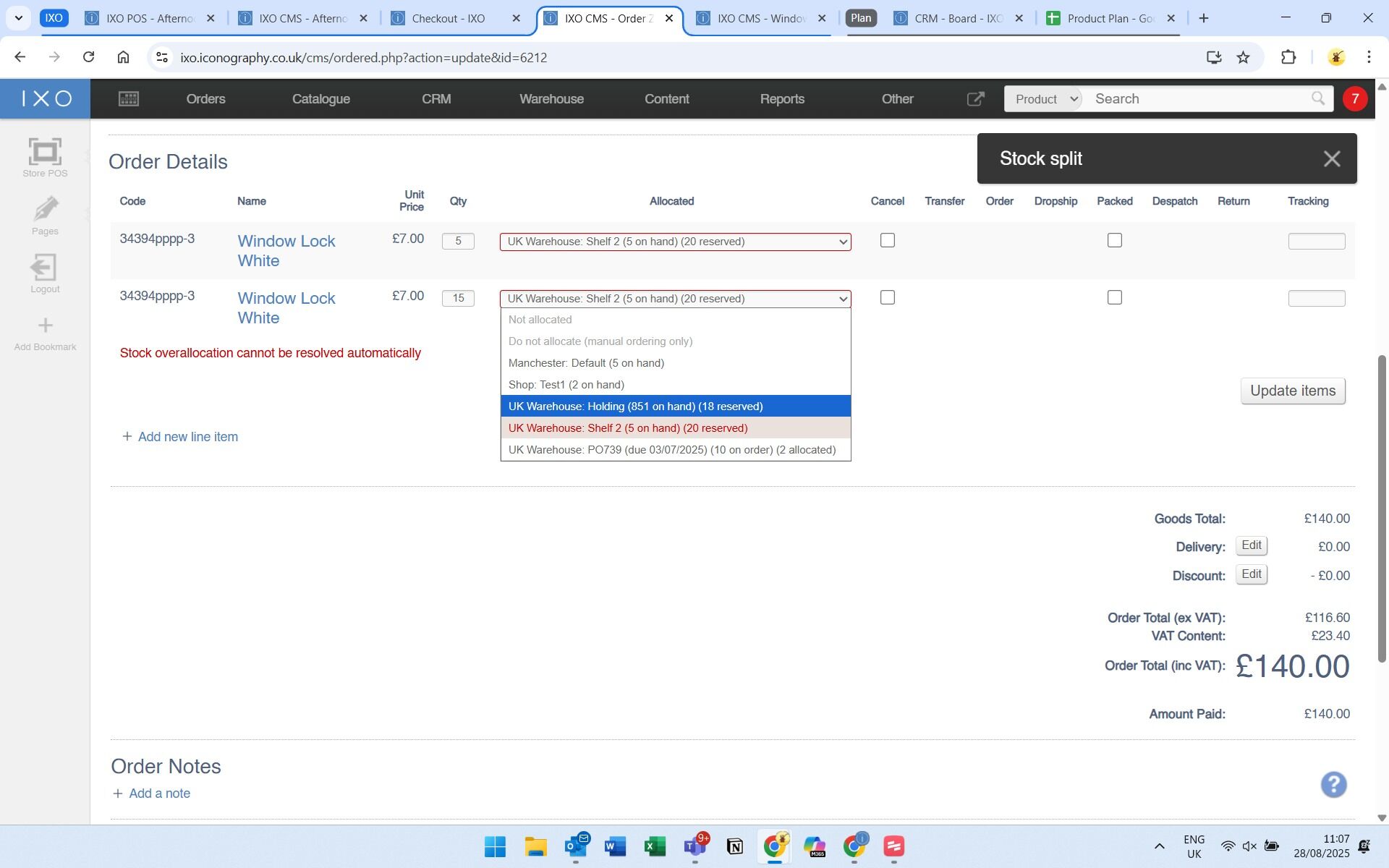
Task: Open the Warehouse menu
Action: 551,99
